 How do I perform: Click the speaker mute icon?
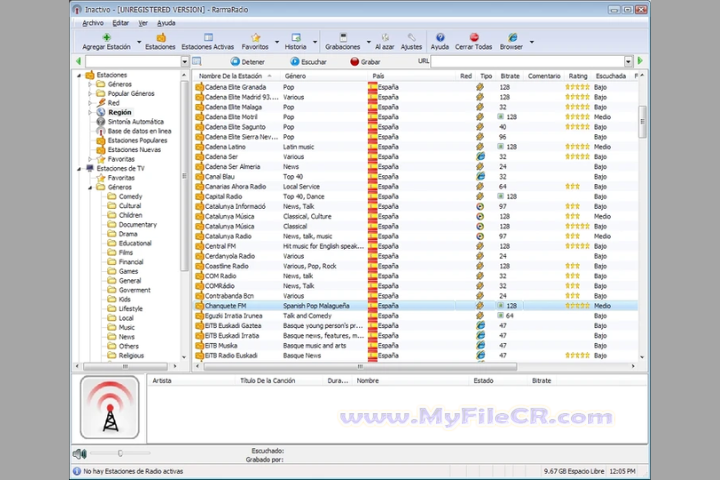(79, 454)
